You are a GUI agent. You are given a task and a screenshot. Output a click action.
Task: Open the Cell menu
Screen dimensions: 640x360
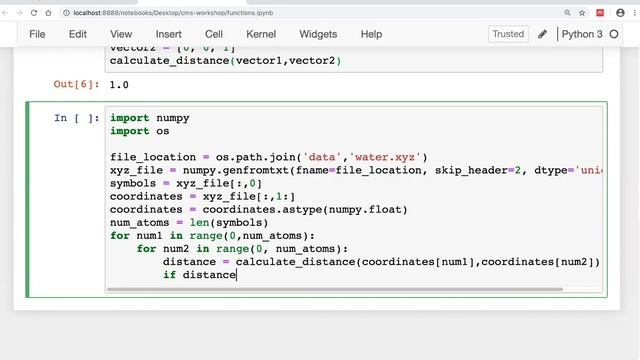[214, 34]
